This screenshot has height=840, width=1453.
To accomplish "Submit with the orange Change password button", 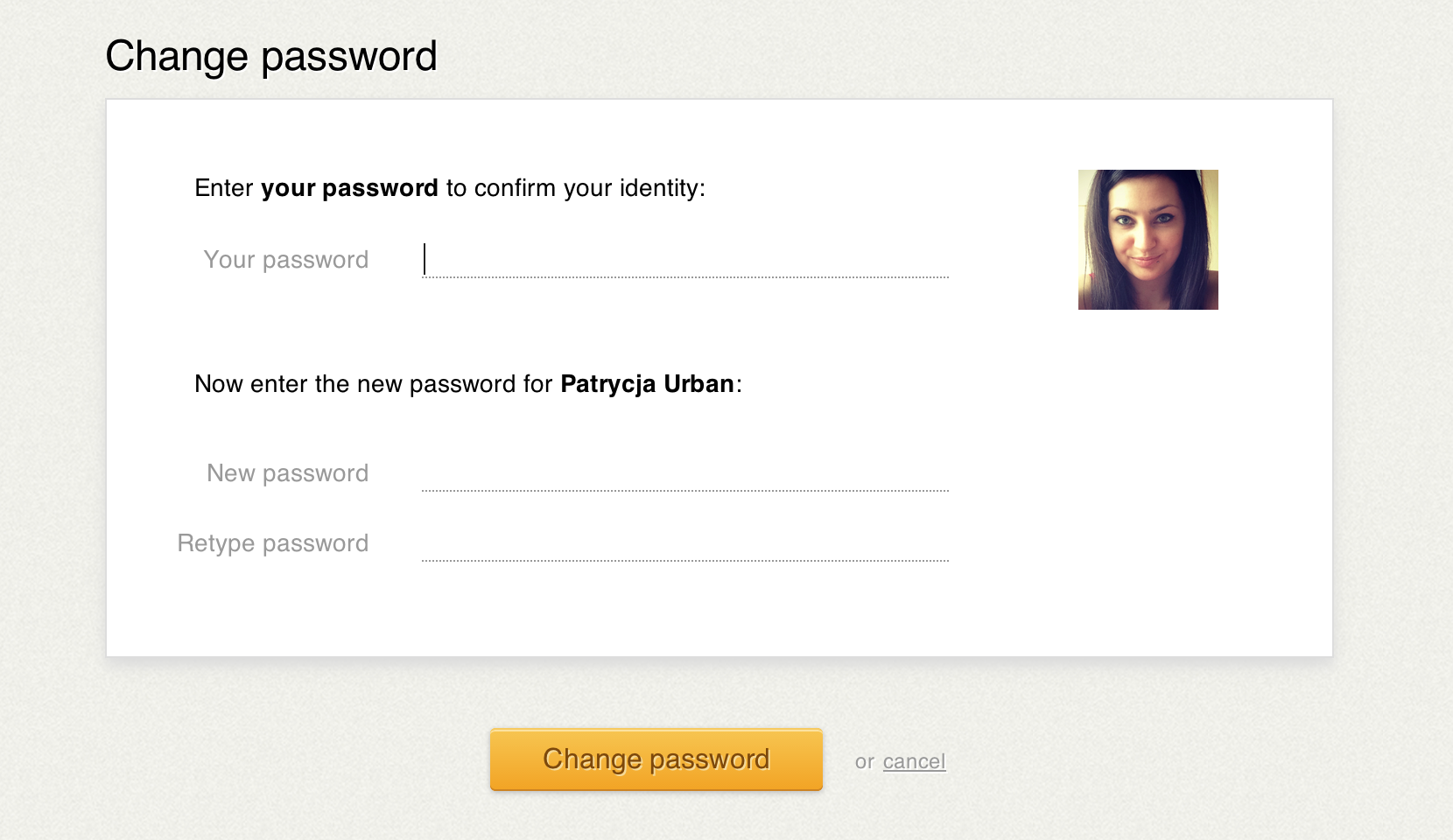I will click(x=656, y=759).
